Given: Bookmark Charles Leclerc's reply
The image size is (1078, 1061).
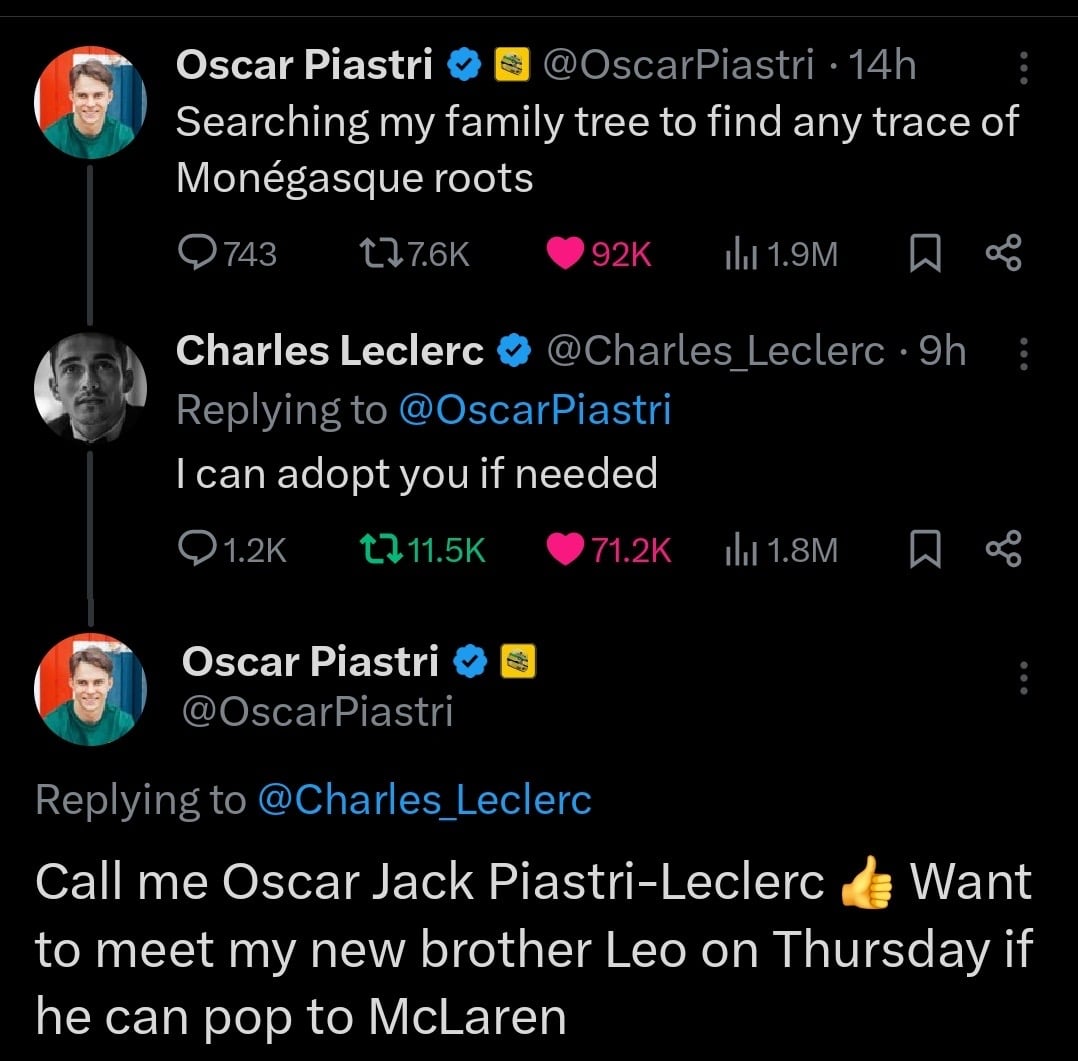Looking at the screenshot, I should coord(925,549).
